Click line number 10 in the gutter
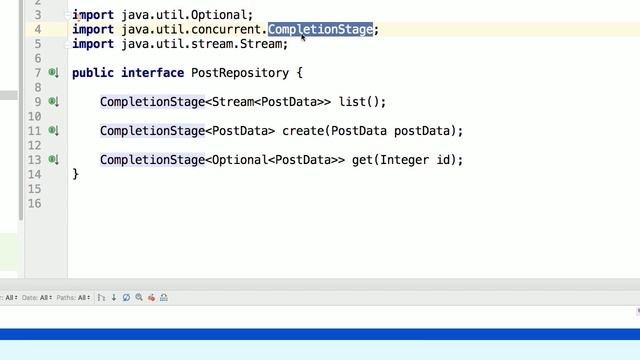The height and width of the screenshot is (360, 640). pos(34,116)
